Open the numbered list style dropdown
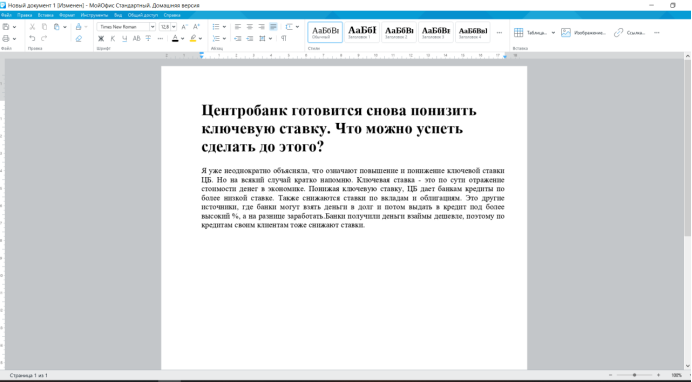This screenshot has width=692, height=382. [x=224, y=38]
